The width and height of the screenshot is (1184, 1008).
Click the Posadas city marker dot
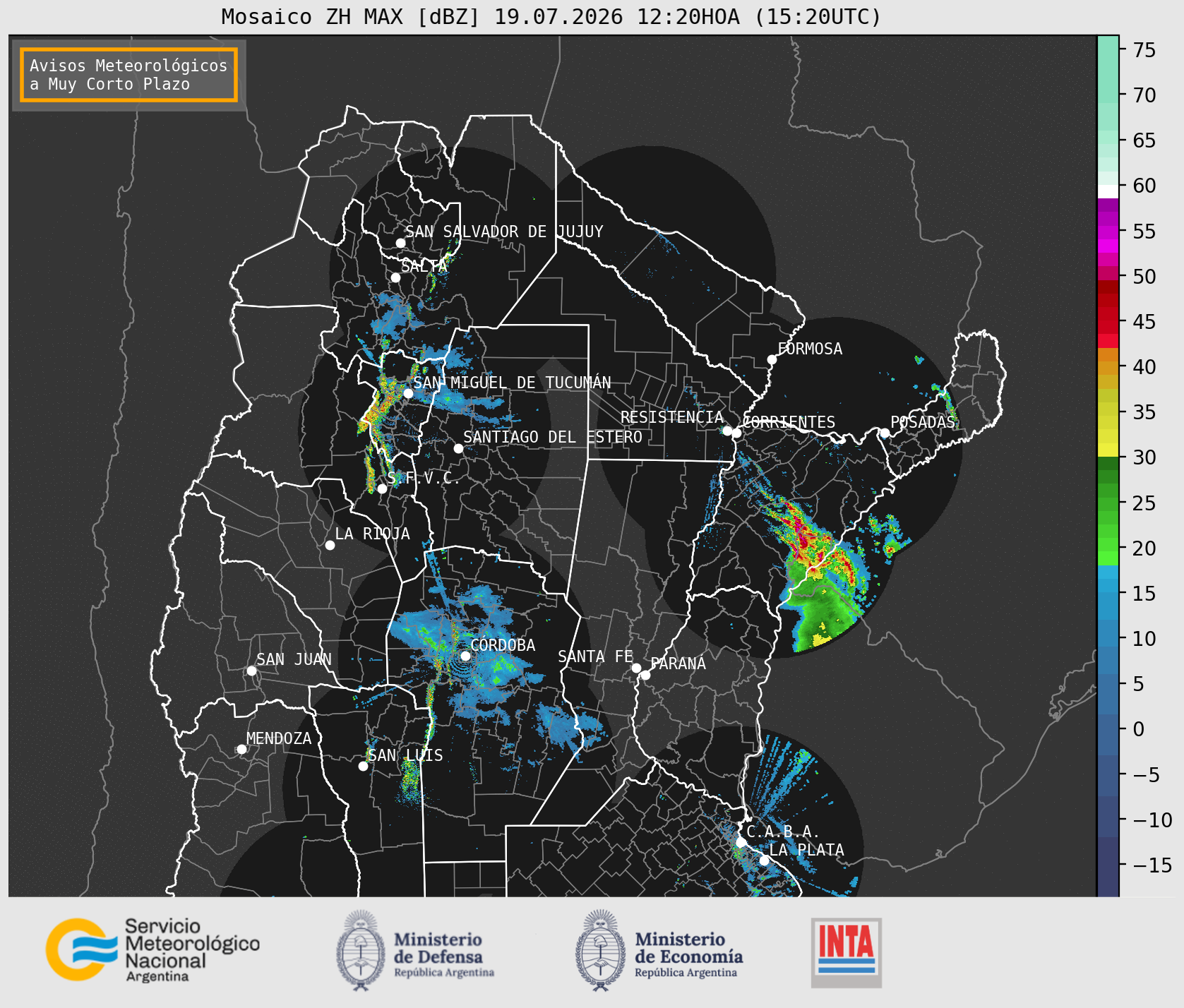click(884, 433)
